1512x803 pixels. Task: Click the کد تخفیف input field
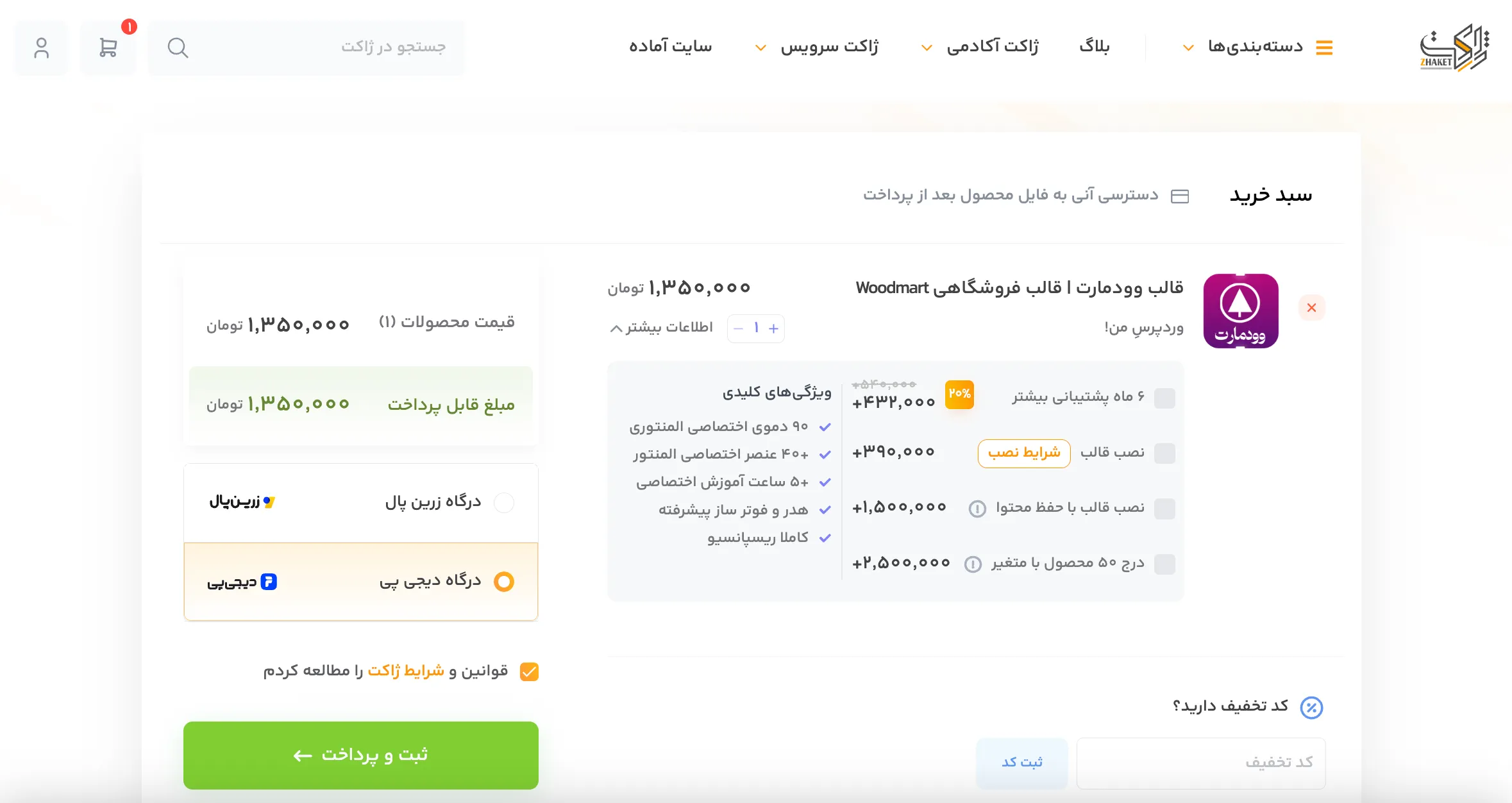pos(1200,763)
